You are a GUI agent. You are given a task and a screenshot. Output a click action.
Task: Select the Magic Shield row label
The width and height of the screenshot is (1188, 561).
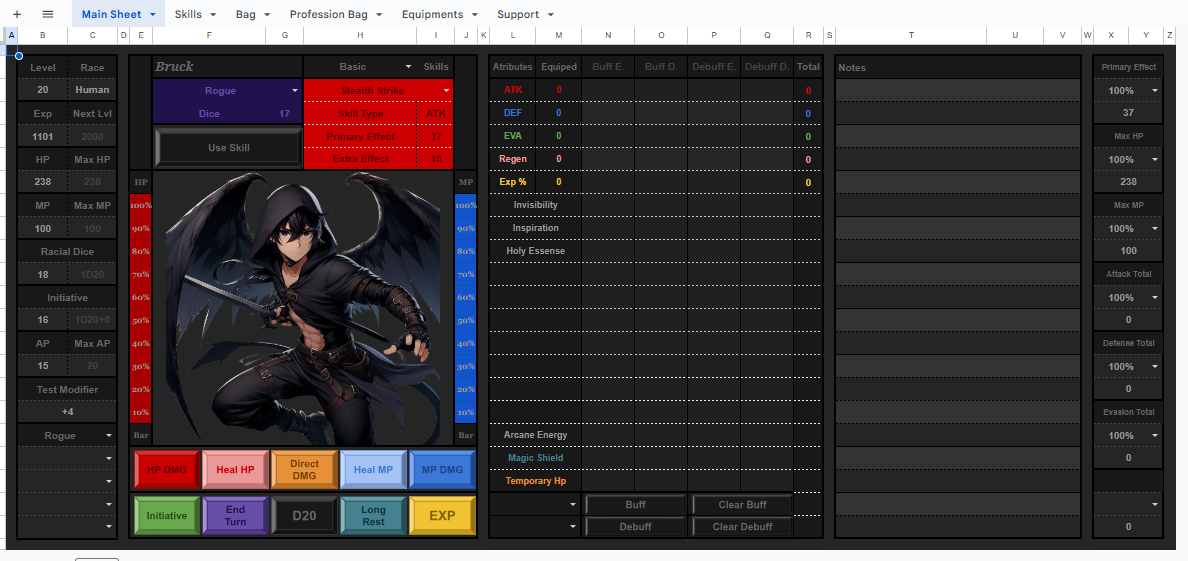click(x=536, y=458)
